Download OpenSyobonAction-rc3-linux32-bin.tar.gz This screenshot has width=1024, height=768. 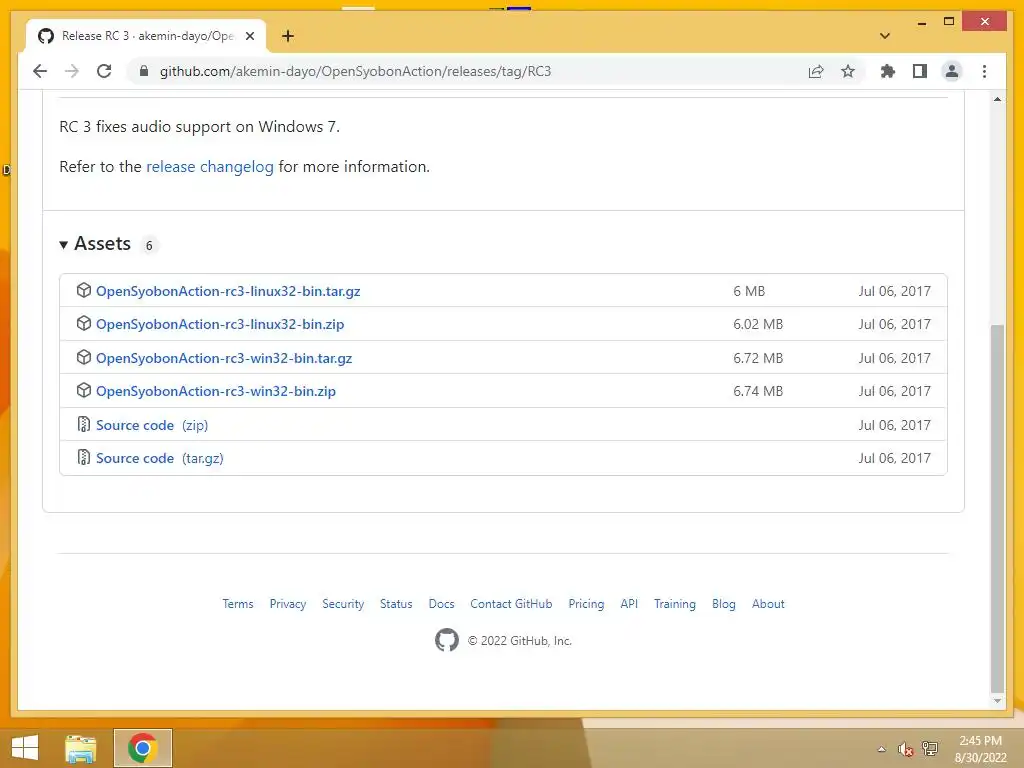(x=228, y=291)
